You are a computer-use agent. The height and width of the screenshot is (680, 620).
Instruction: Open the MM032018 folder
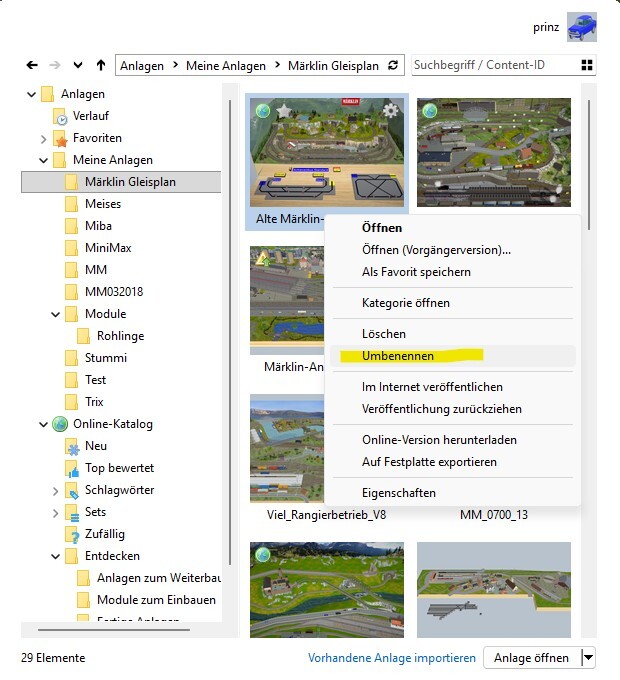click(x=114, y=292)
